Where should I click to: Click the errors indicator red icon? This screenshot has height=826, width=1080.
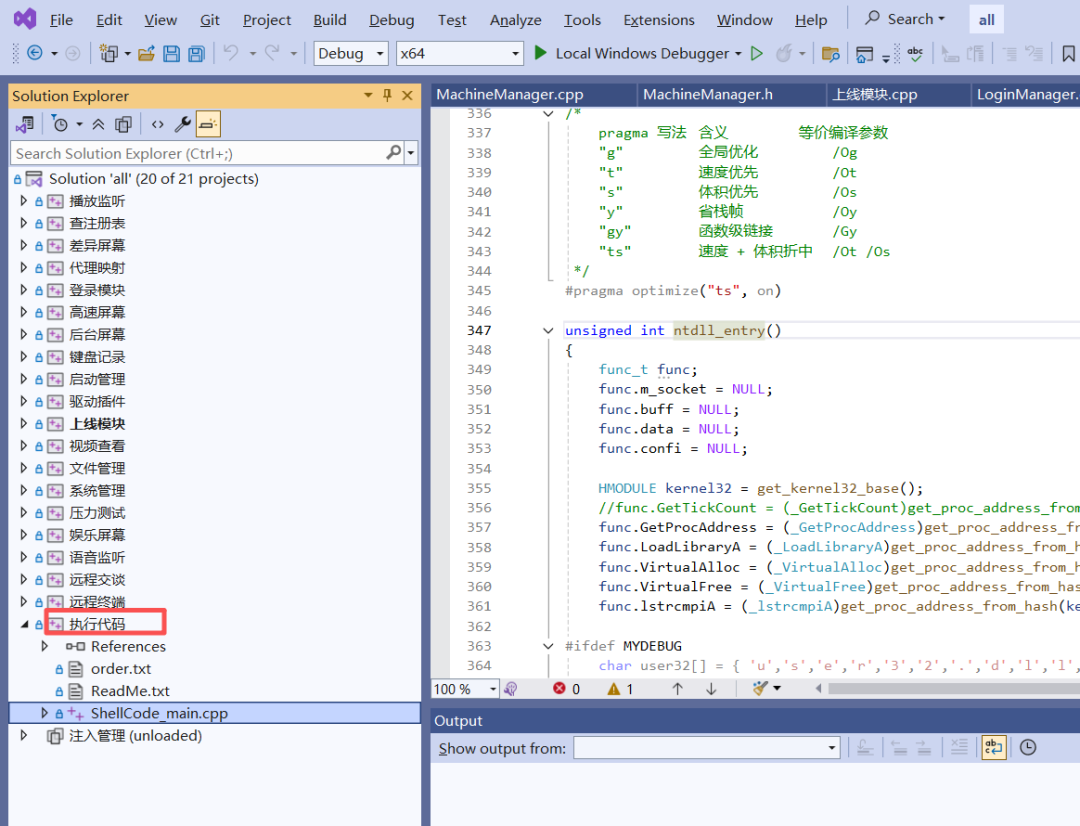[559, 689]
